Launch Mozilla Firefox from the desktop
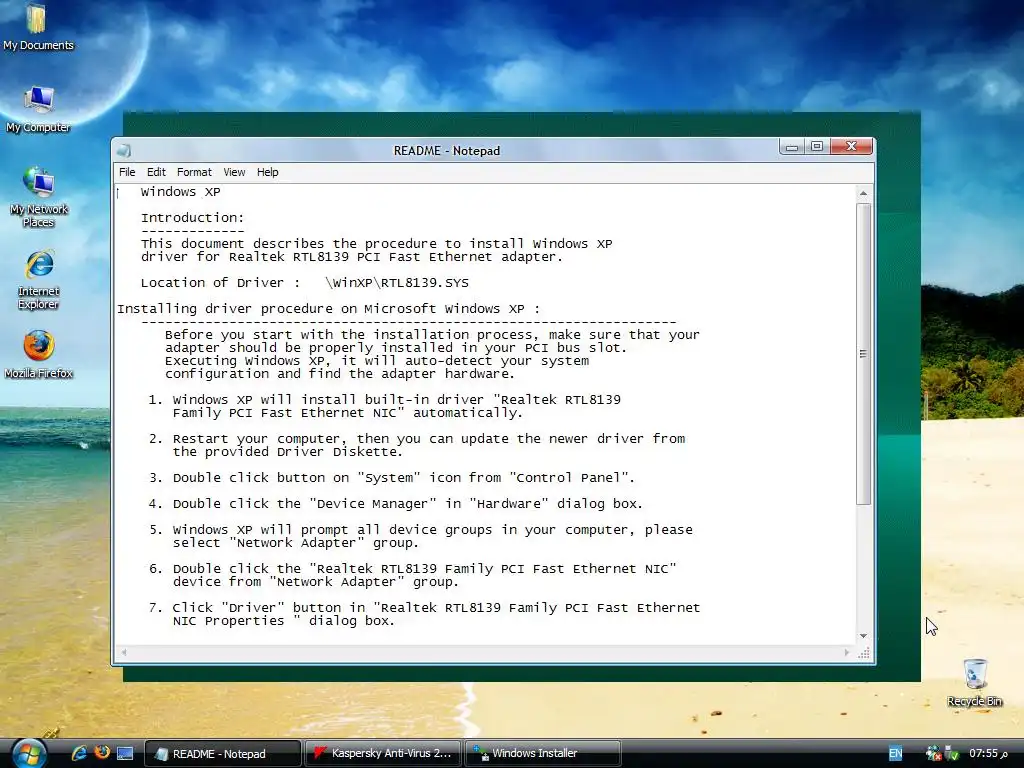The width and height of the screenshot is (1024, 768). [39, 355]
